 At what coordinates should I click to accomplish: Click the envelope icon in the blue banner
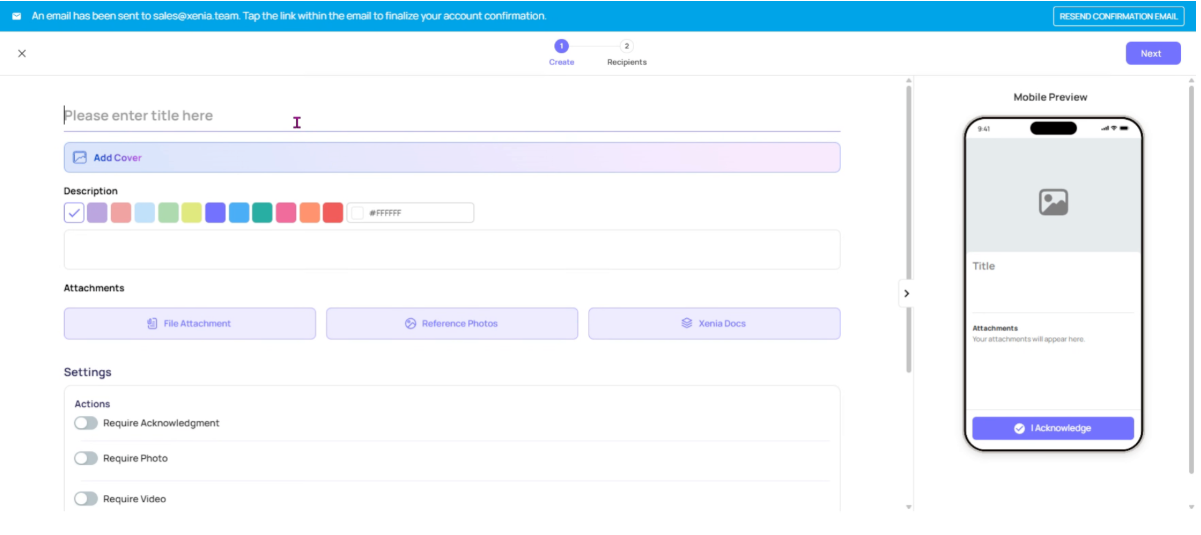[16, 16]
